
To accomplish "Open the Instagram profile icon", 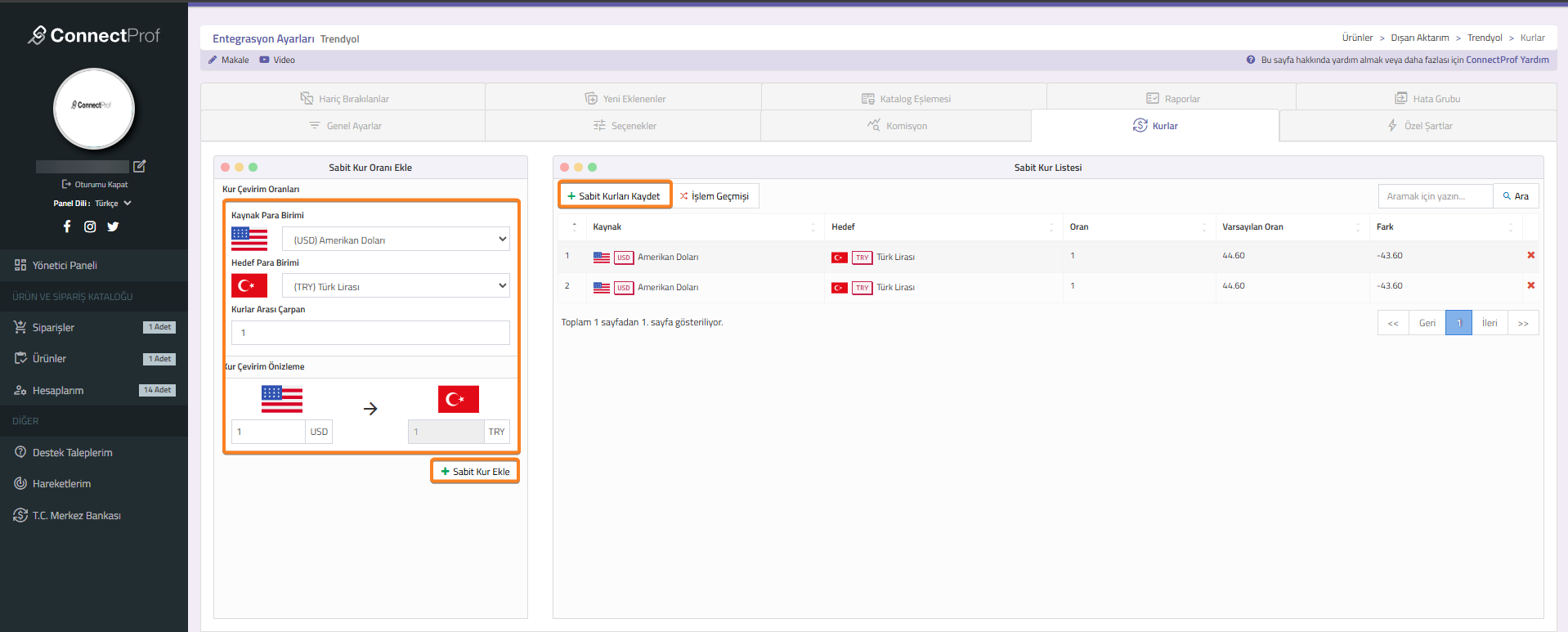I will pos(90,226).
